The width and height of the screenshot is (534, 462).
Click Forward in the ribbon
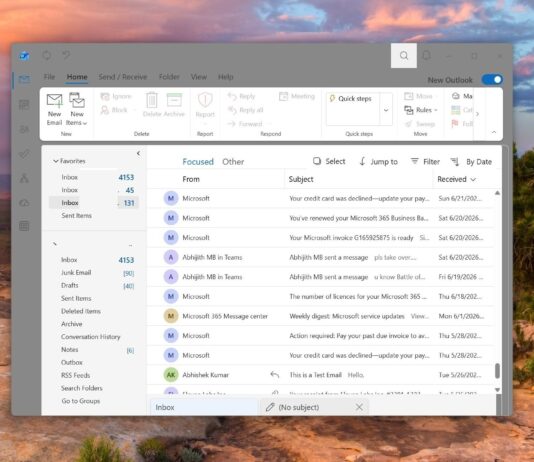point(246,124)
